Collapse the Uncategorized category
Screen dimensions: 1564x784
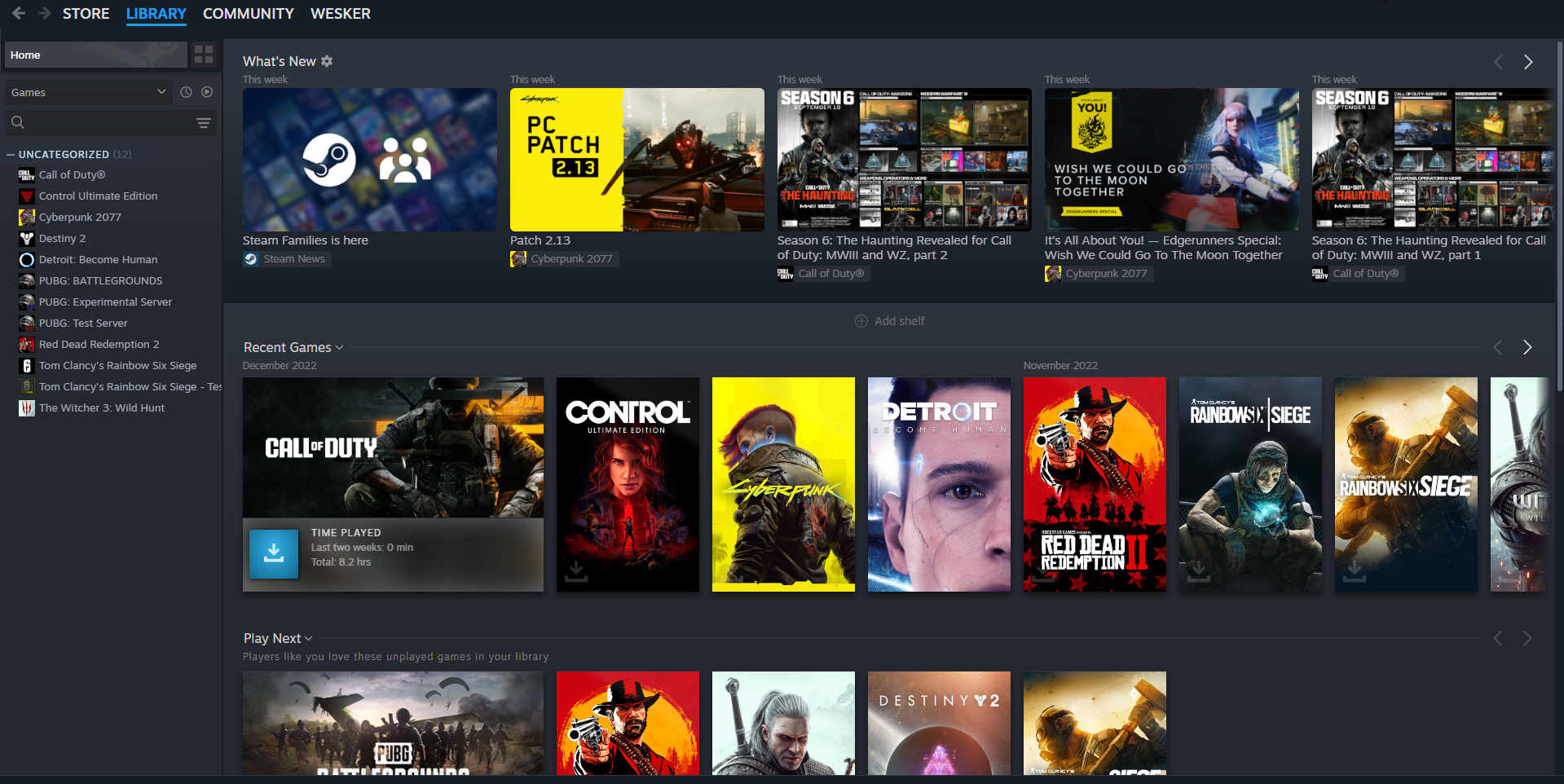point(11,154)
